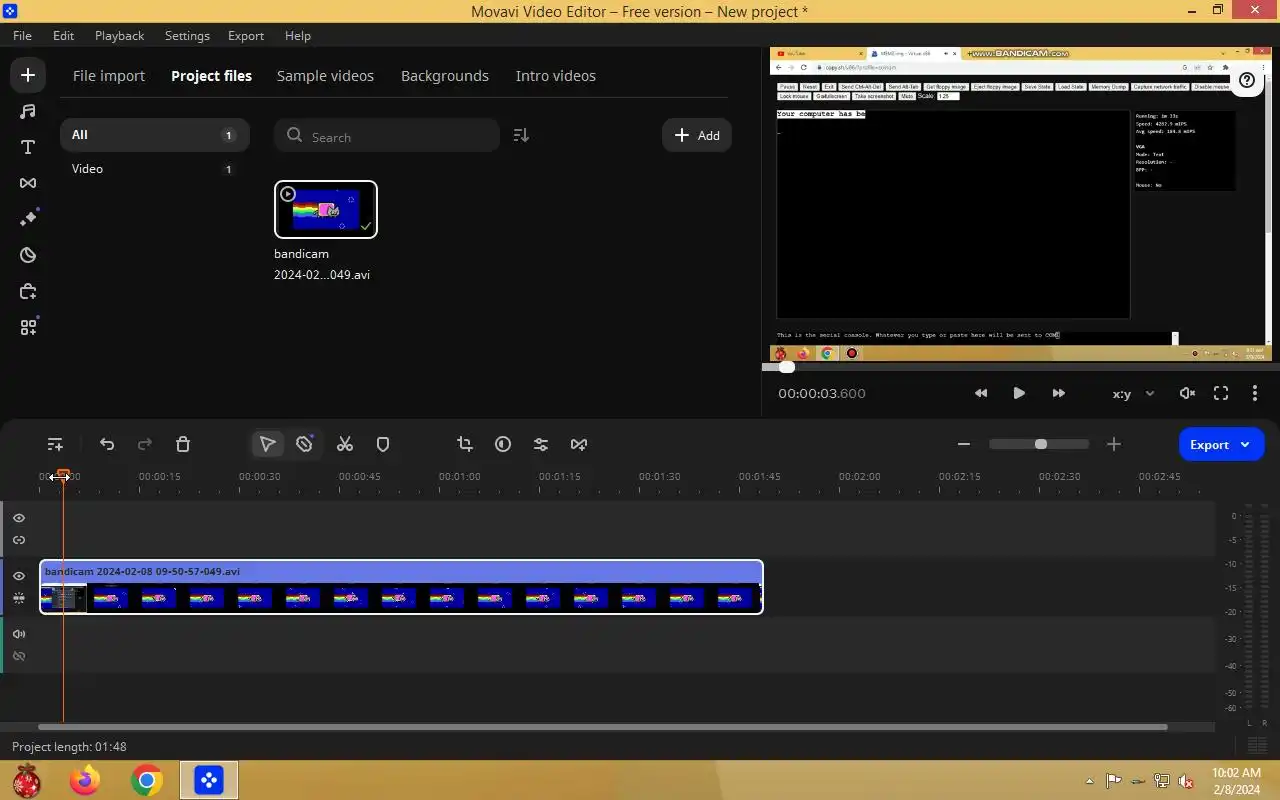Toggle the audio track link icon

pyautogui.click(x=19, y=656)
